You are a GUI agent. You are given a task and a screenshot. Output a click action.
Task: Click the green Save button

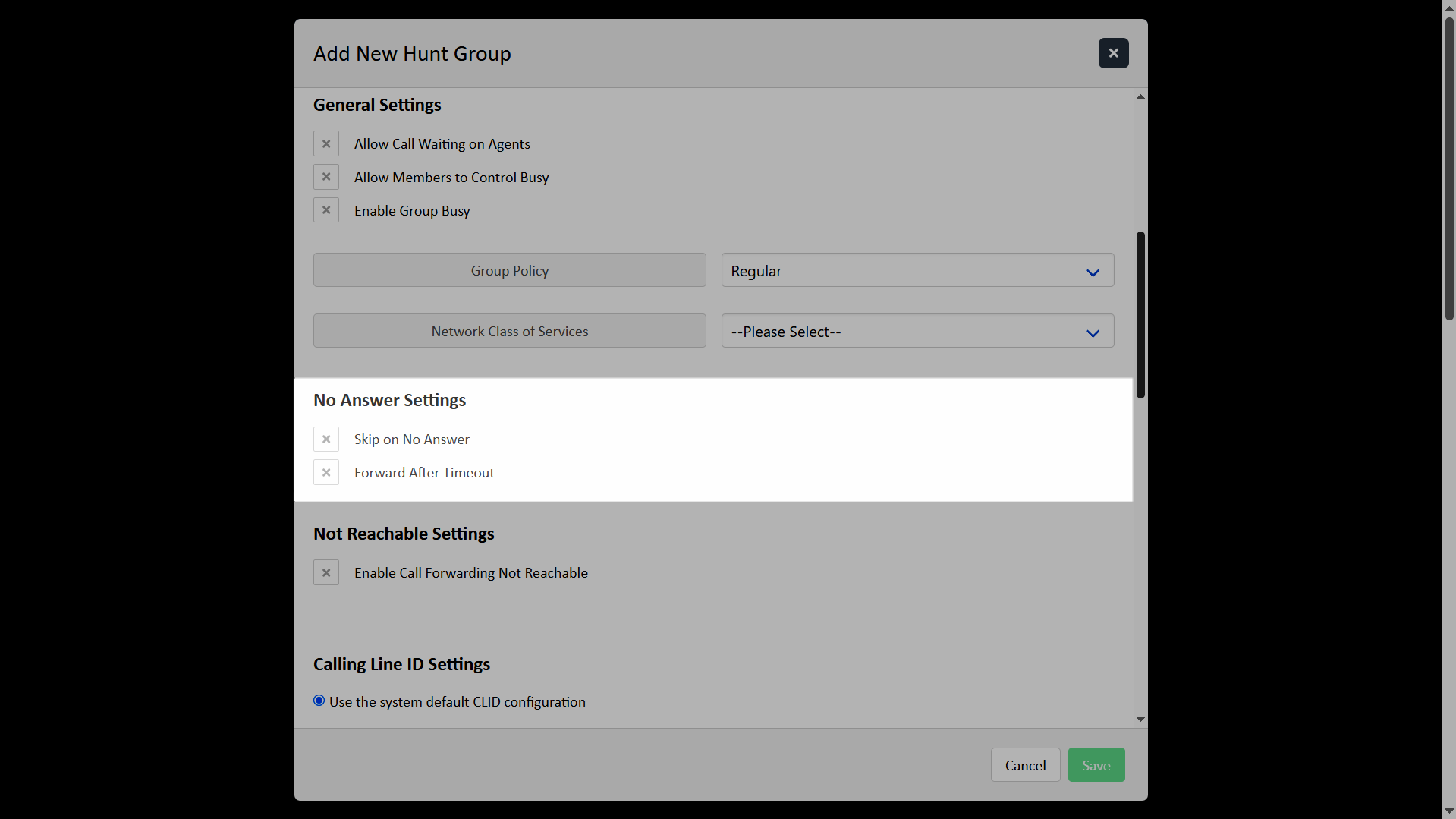pos(1096,765)
